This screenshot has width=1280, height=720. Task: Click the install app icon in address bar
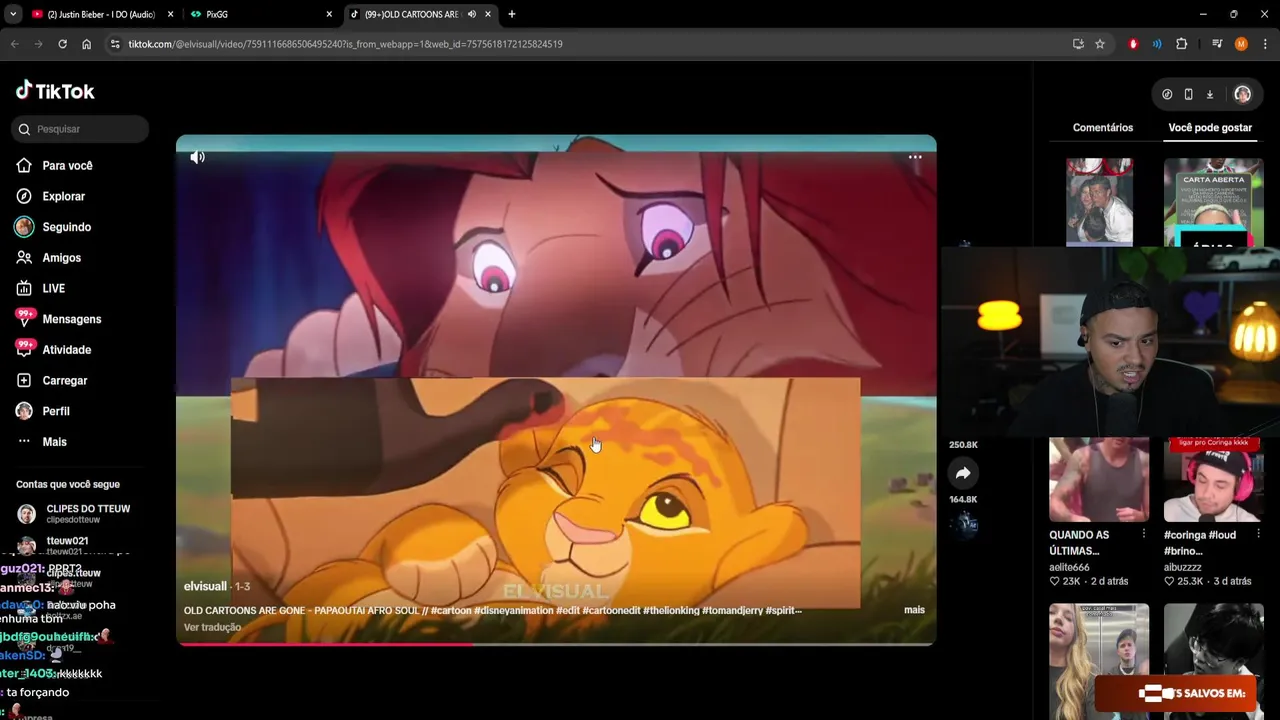[x=1078, y=44]
